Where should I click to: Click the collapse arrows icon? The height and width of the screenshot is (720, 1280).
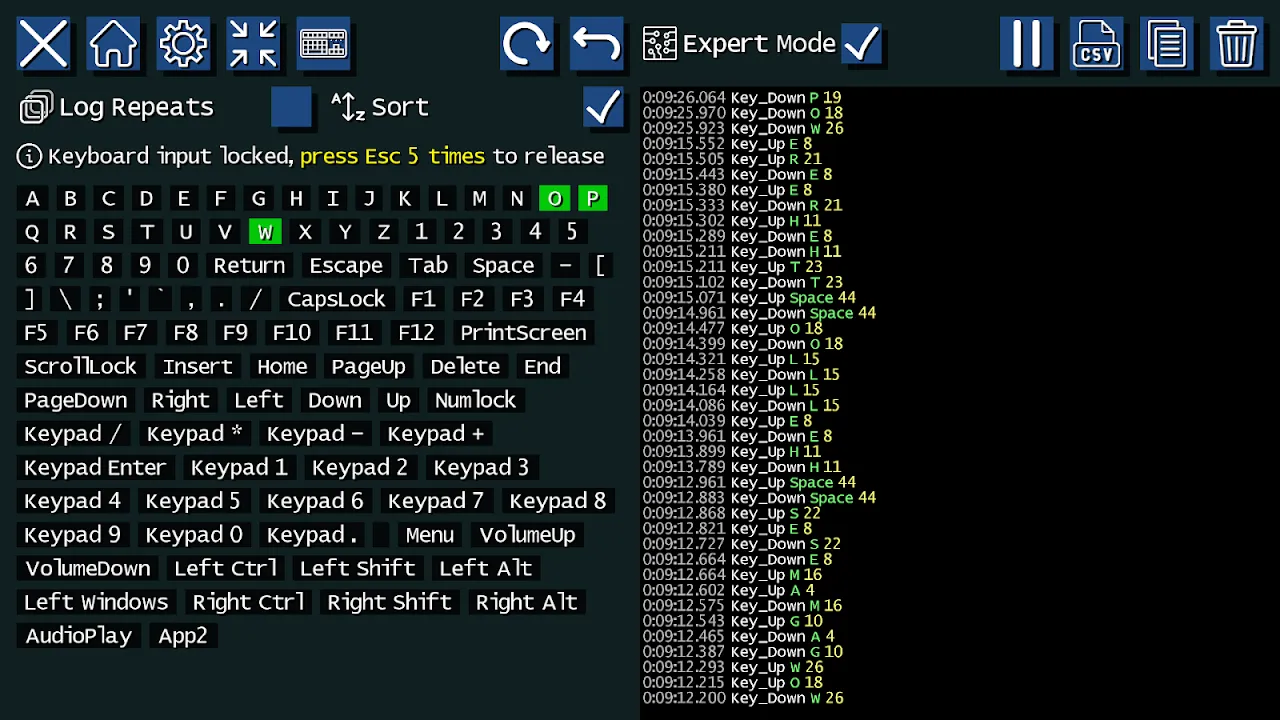253,44
